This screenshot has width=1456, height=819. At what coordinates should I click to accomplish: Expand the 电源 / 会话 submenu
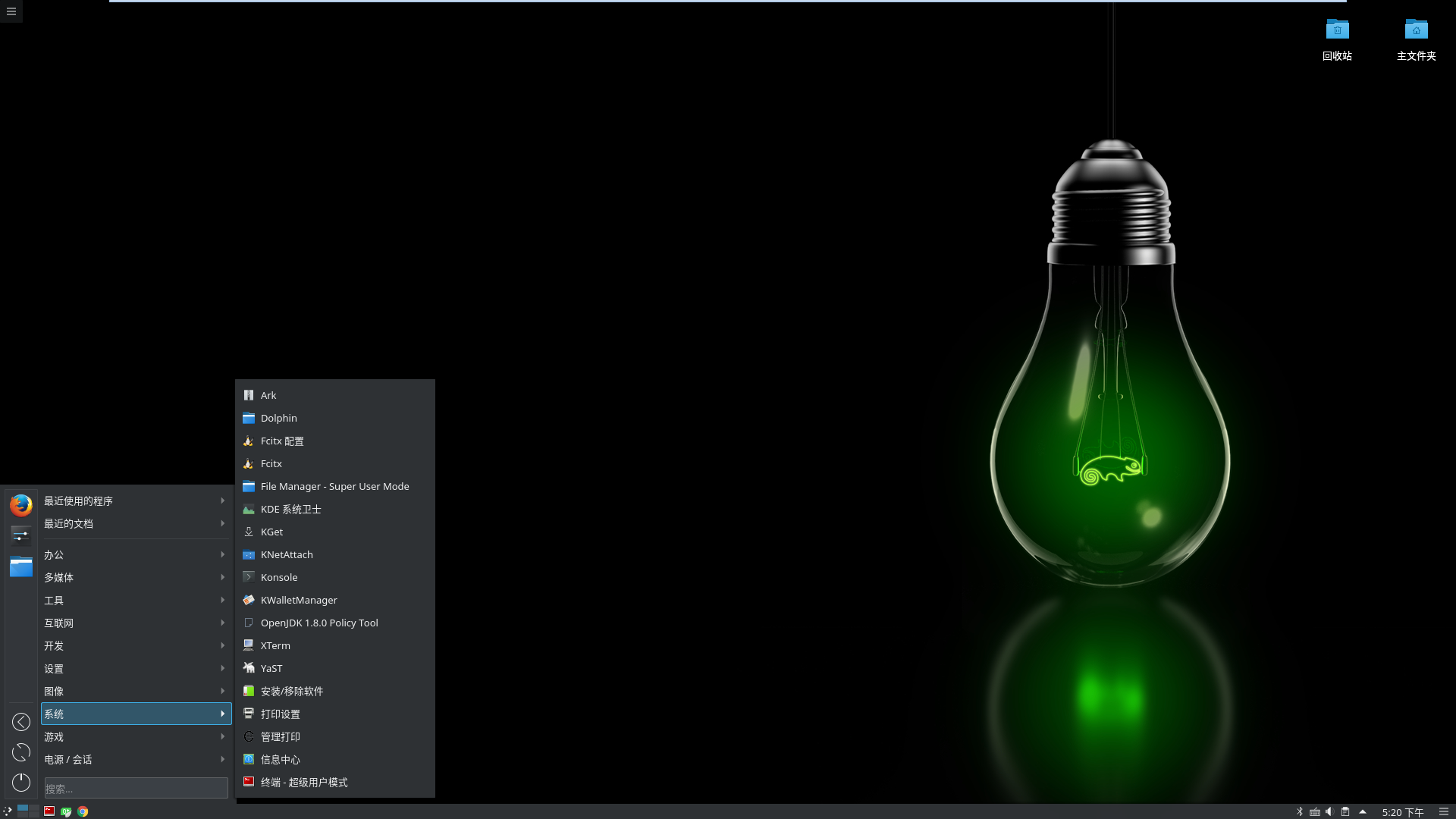click(x=136, y=759)
